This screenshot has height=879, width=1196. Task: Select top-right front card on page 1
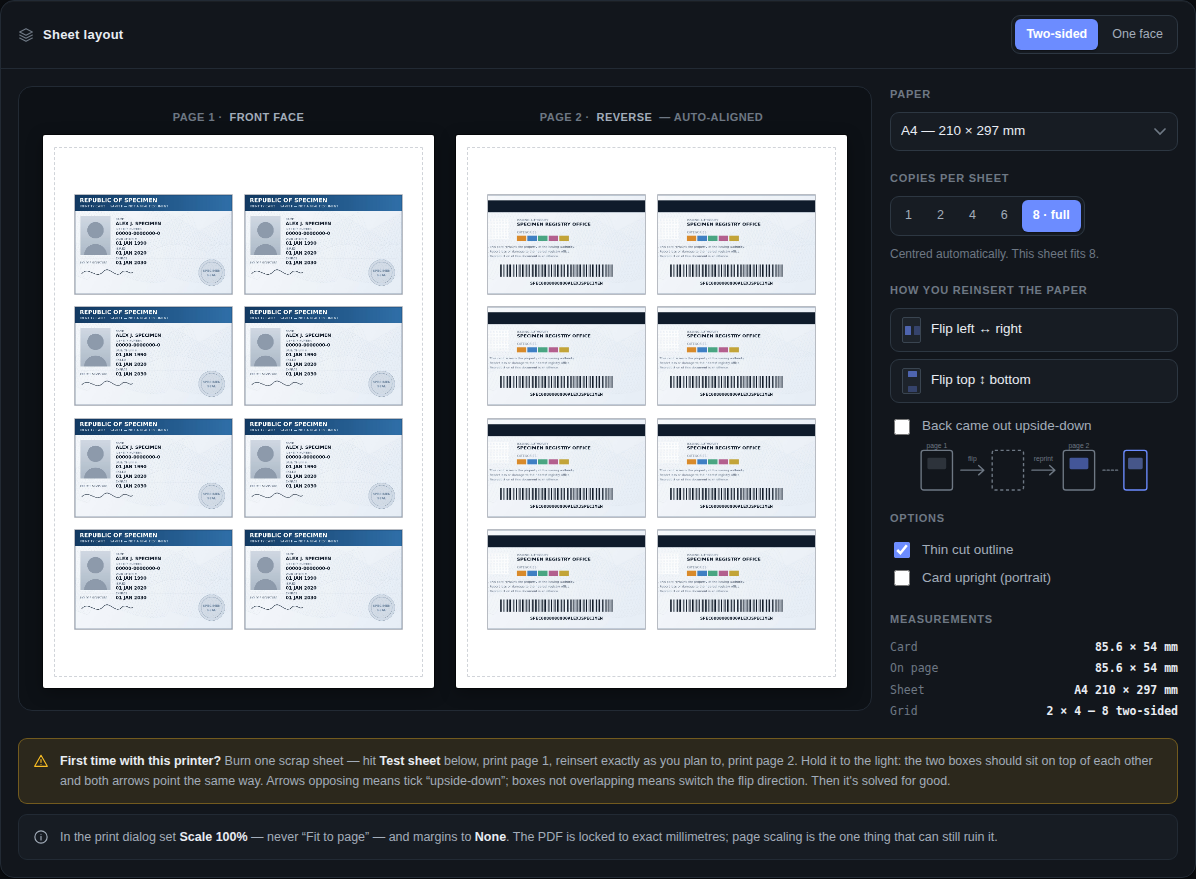click(x=323, y=244)
